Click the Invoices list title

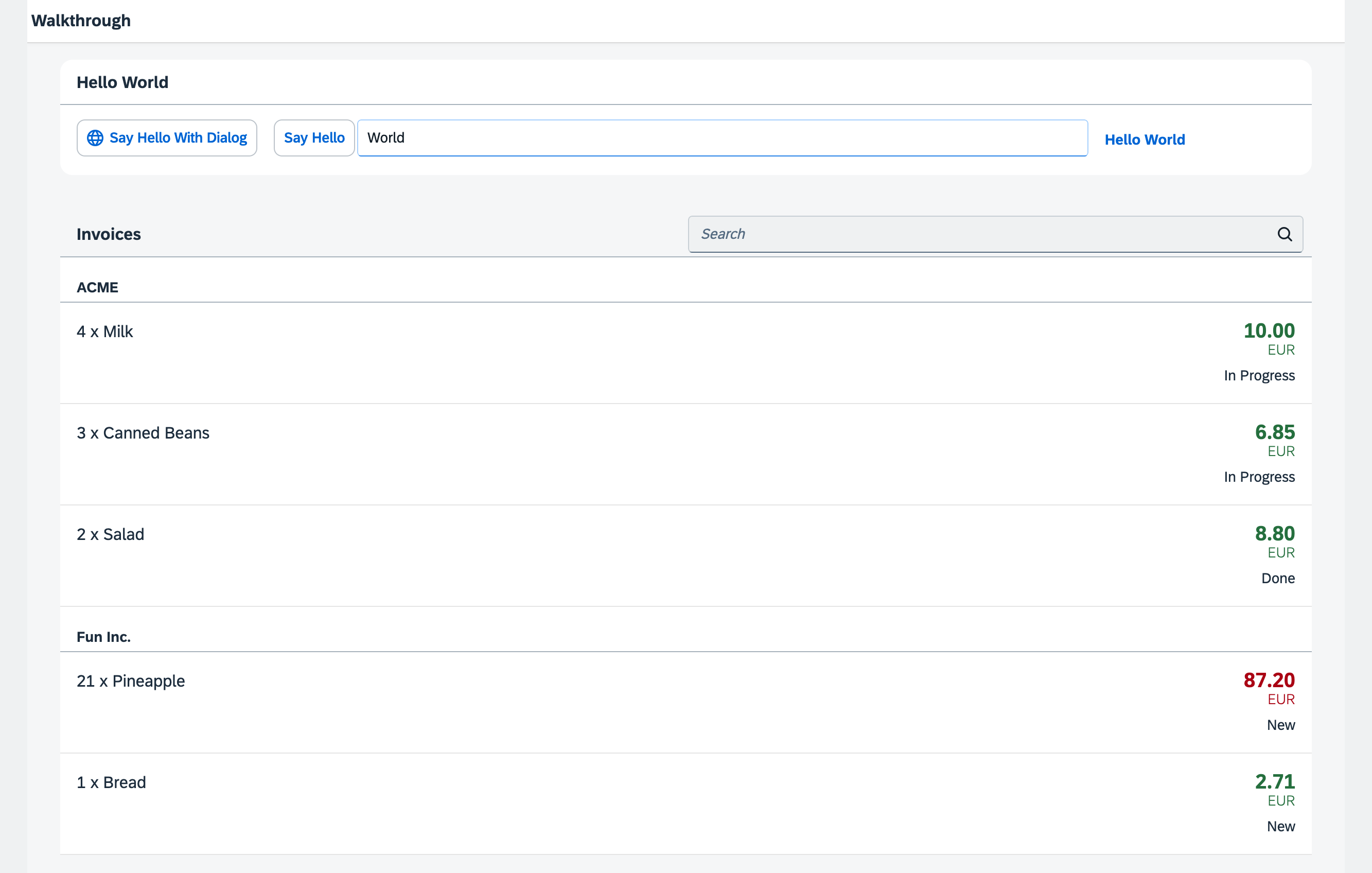click(109, 234)
